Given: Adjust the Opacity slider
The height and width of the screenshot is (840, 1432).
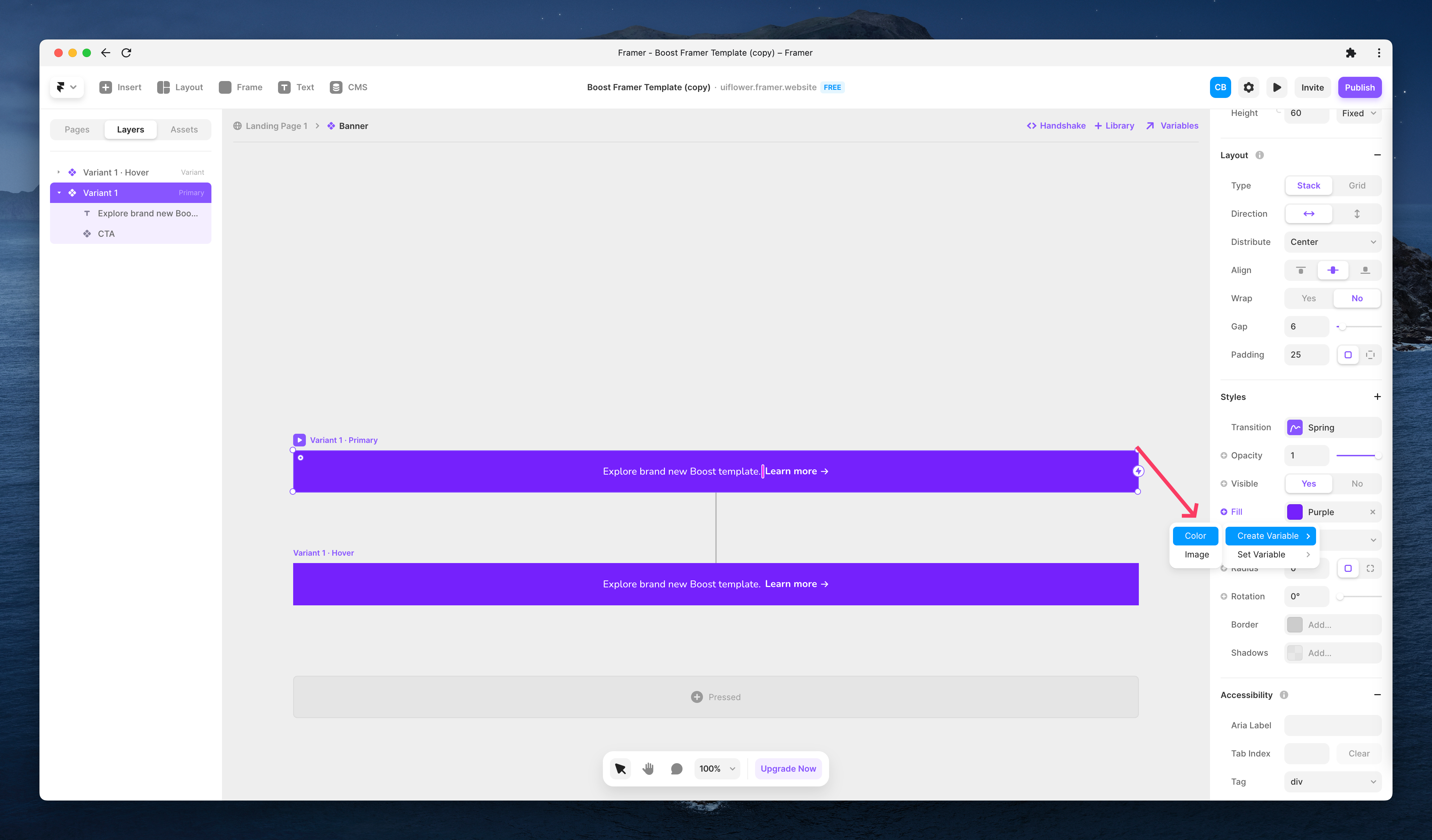Looking at the screenshot, I should (1358, 456).
